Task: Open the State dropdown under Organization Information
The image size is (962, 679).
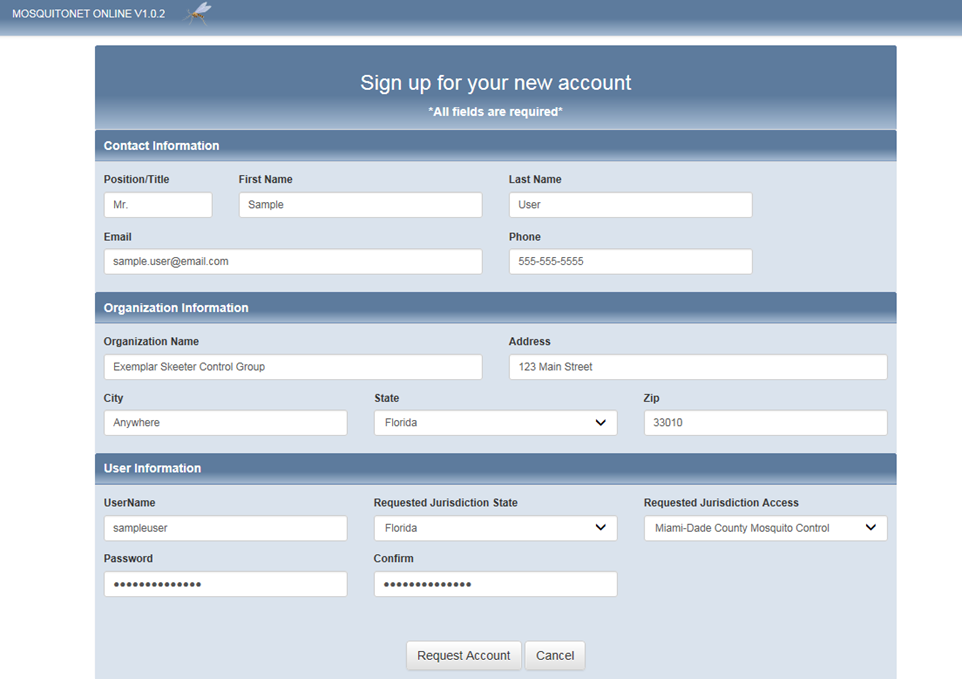Action: point(495,423)
